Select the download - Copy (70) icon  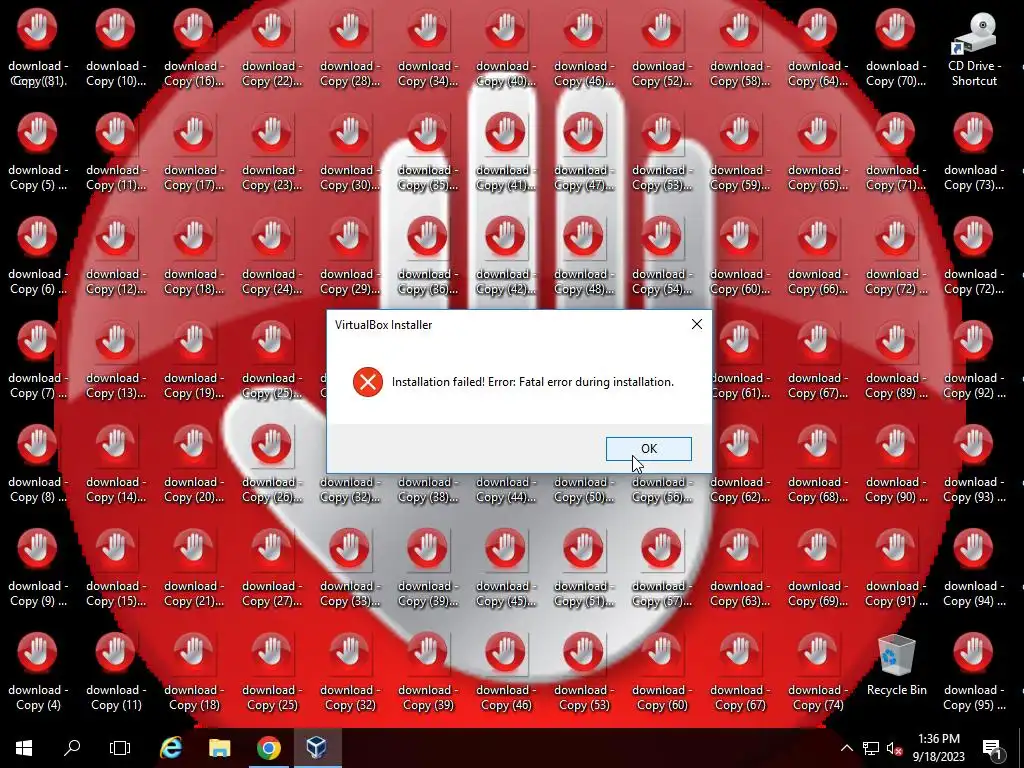pyautogui.click(x=895, y=50)
